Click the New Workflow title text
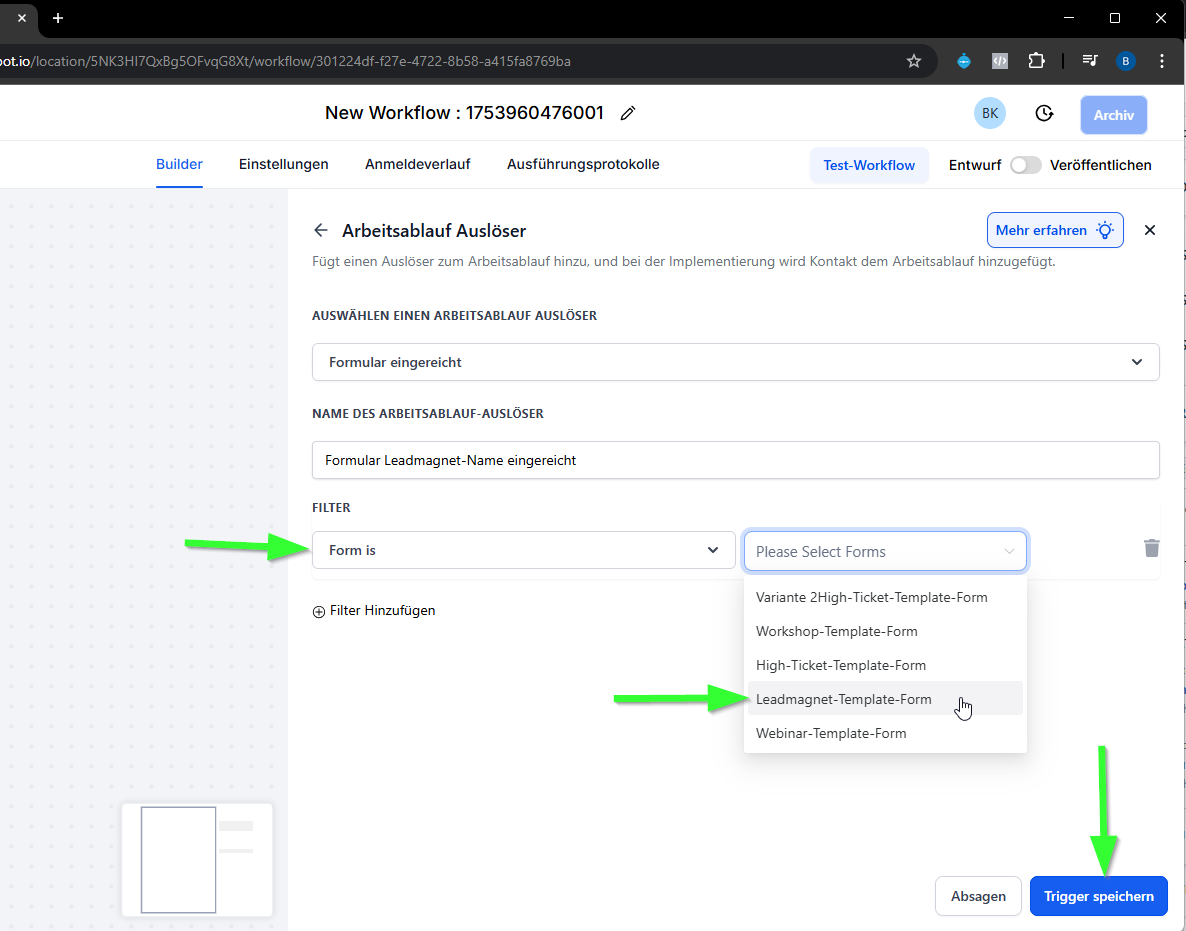 point(464,113)
